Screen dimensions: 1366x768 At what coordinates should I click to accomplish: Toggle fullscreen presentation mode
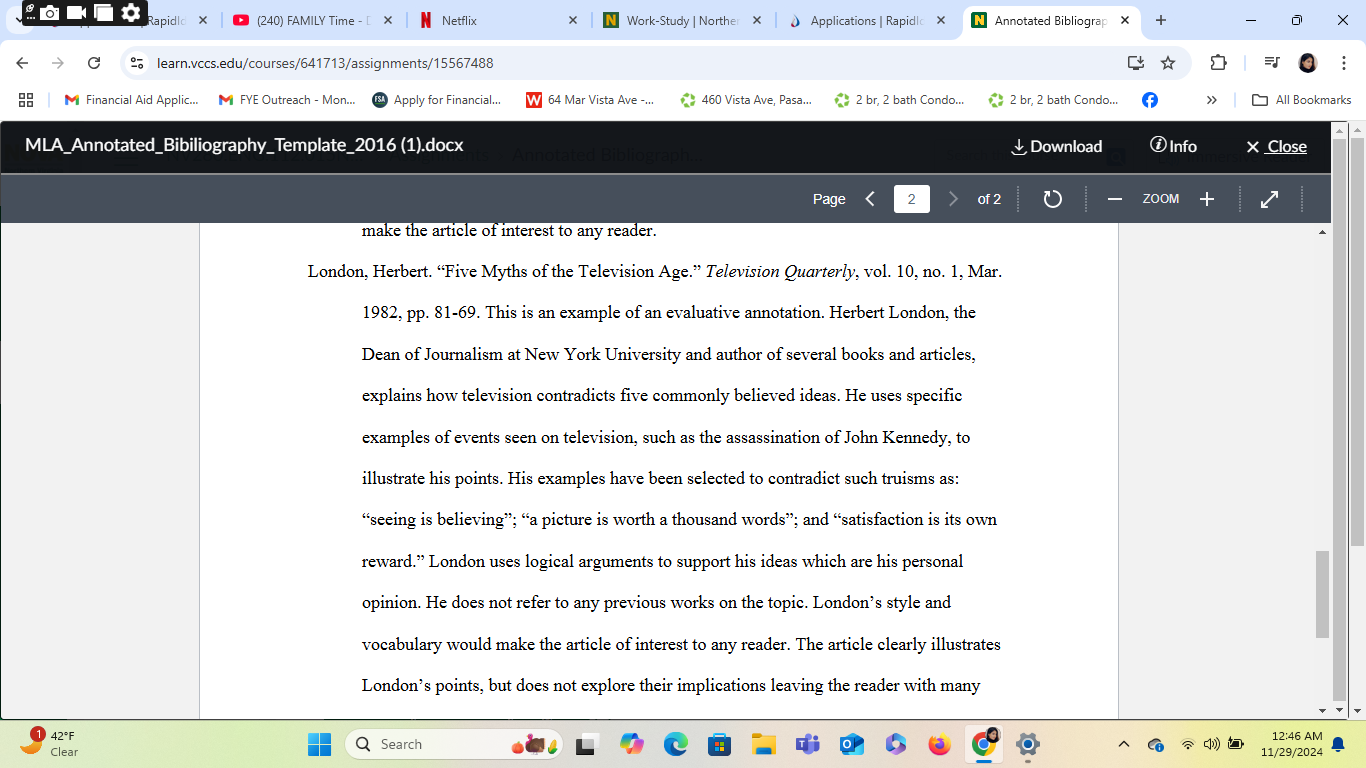(x=1268, y=198)
